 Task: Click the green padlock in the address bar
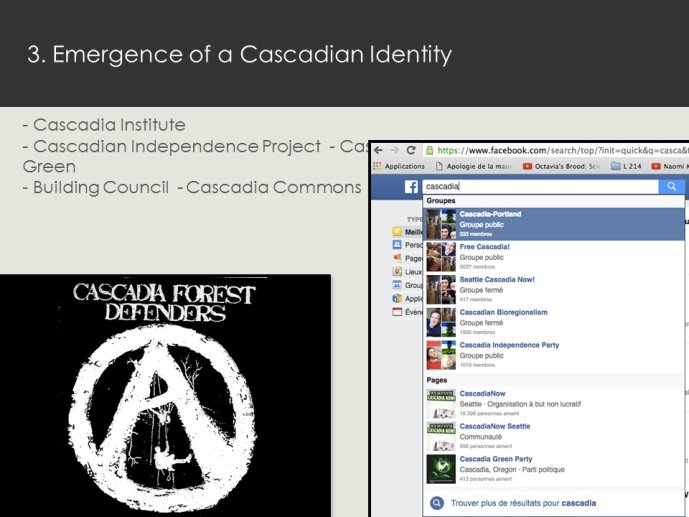[430, 150]
